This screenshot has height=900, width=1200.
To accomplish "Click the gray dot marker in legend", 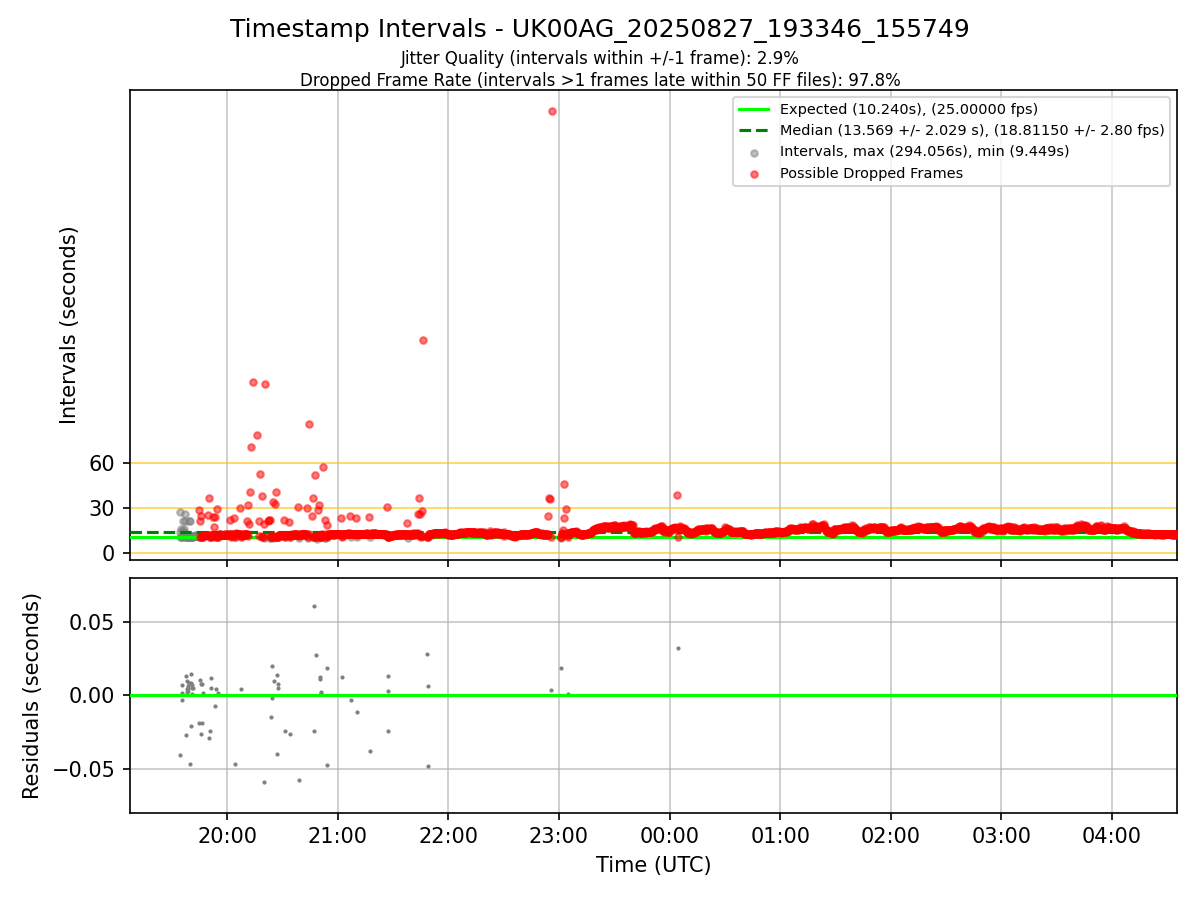I will click(754, 152).
